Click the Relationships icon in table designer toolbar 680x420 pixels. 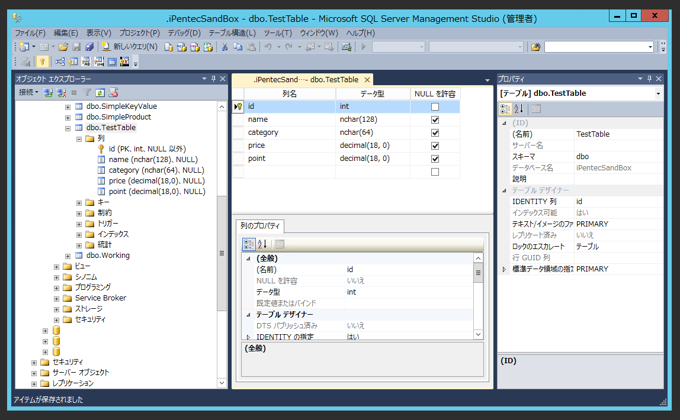point(60,62)
